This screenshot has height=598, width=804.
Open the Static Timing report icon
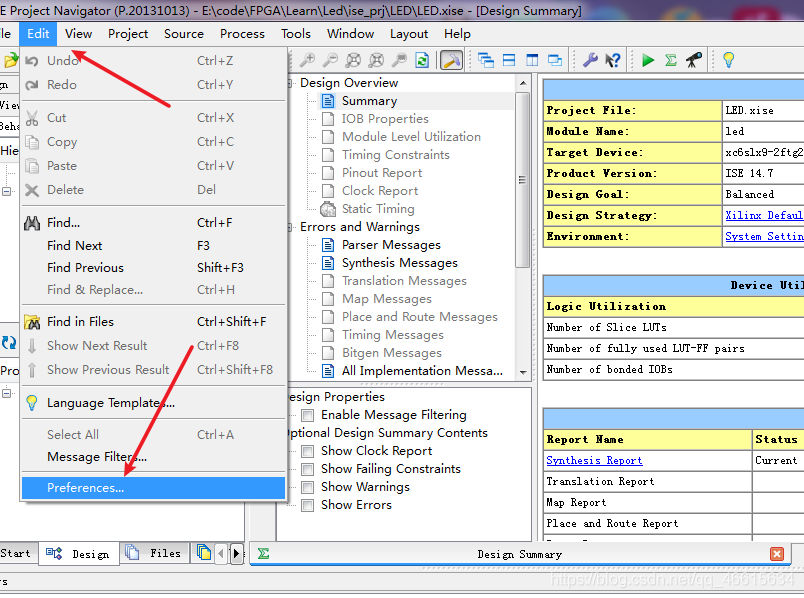(x=328, y=209)
